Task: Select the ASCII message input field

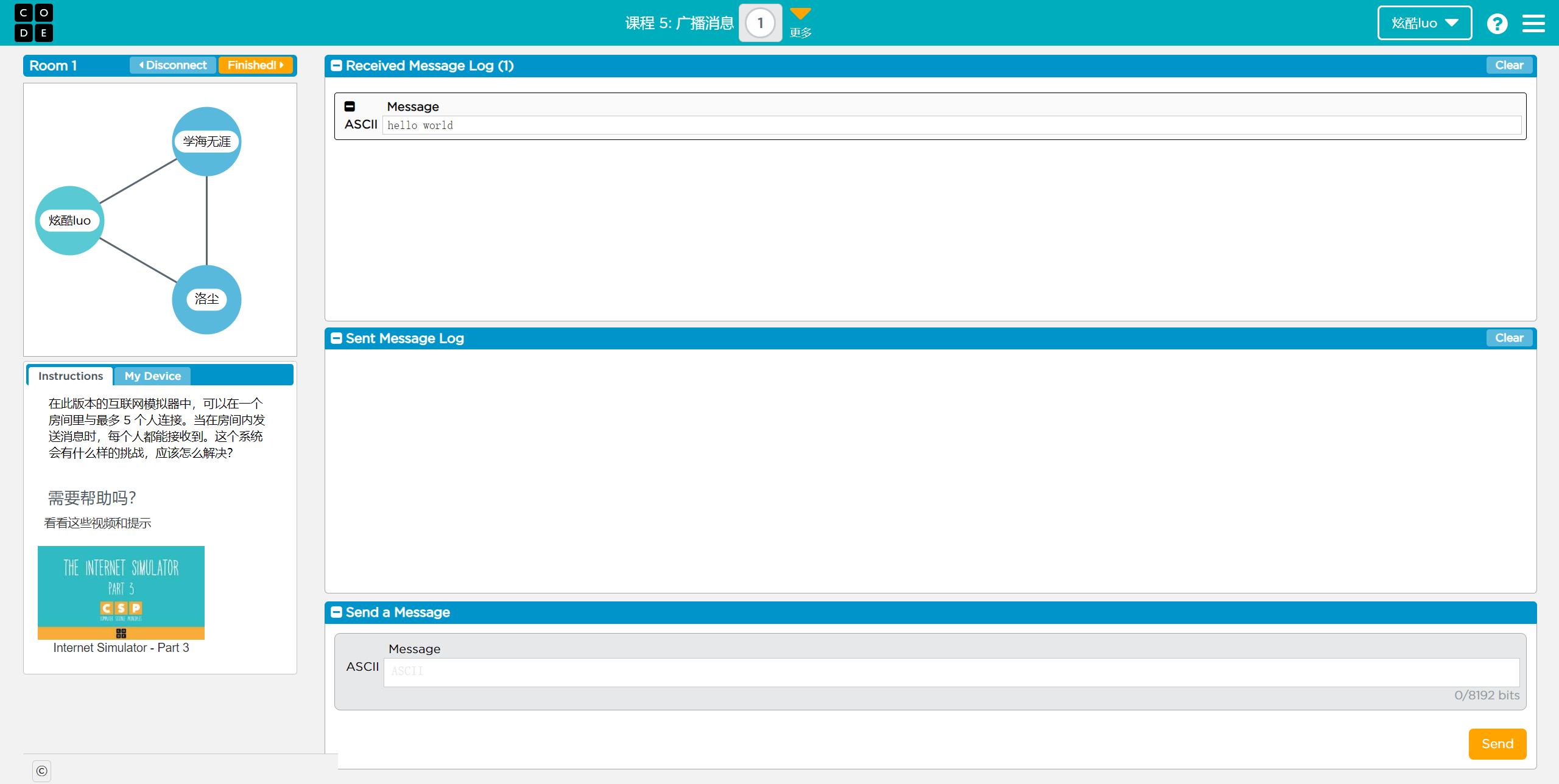Action: pyautogui.click(x=951, y=670)
